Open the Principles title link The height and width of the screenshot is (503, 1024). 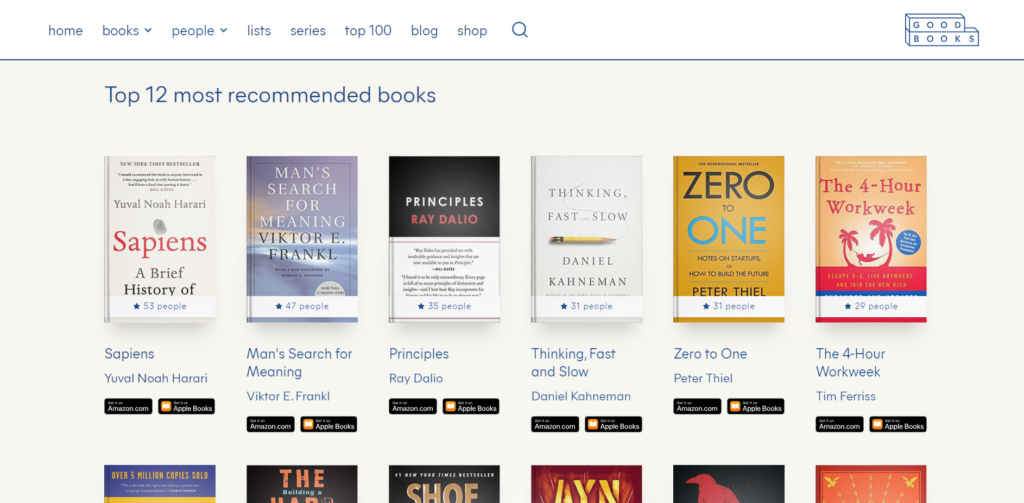coord(419,354)
